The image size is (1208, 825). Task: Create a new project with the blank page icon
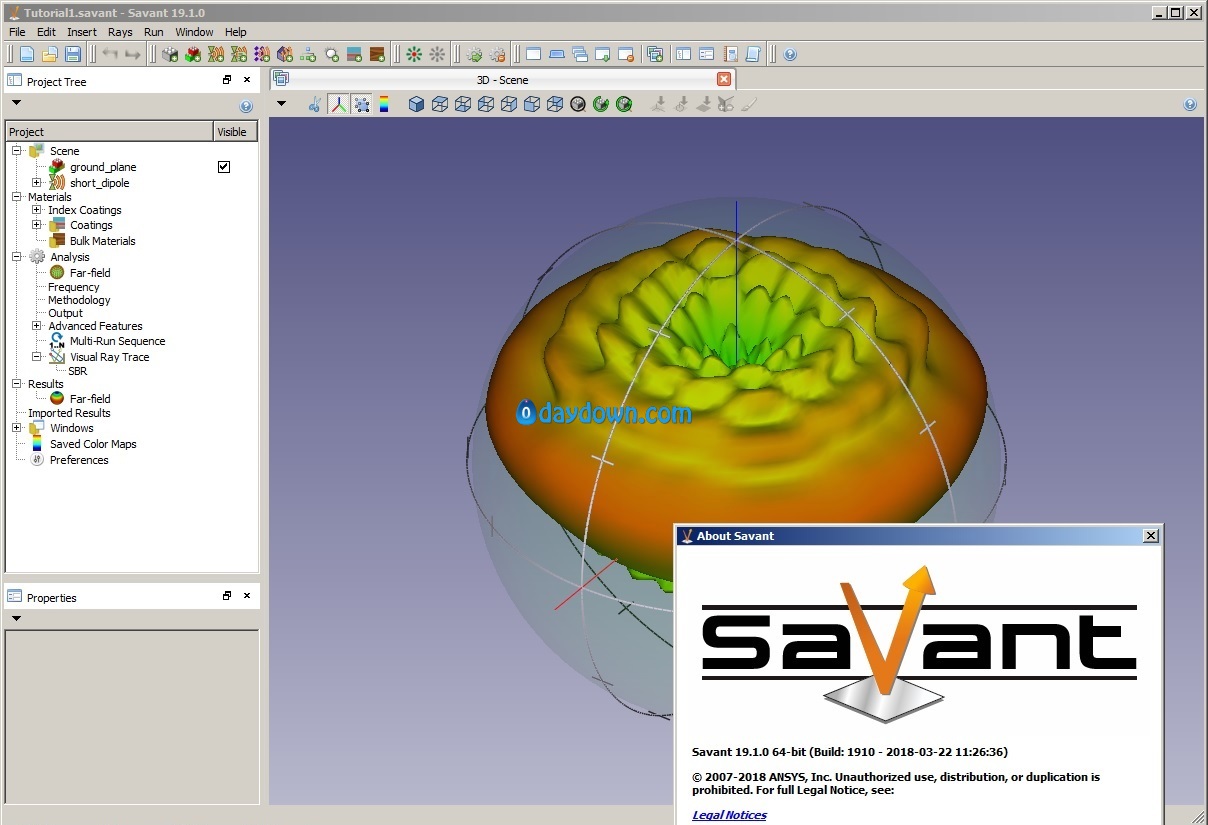coord(27,54)
